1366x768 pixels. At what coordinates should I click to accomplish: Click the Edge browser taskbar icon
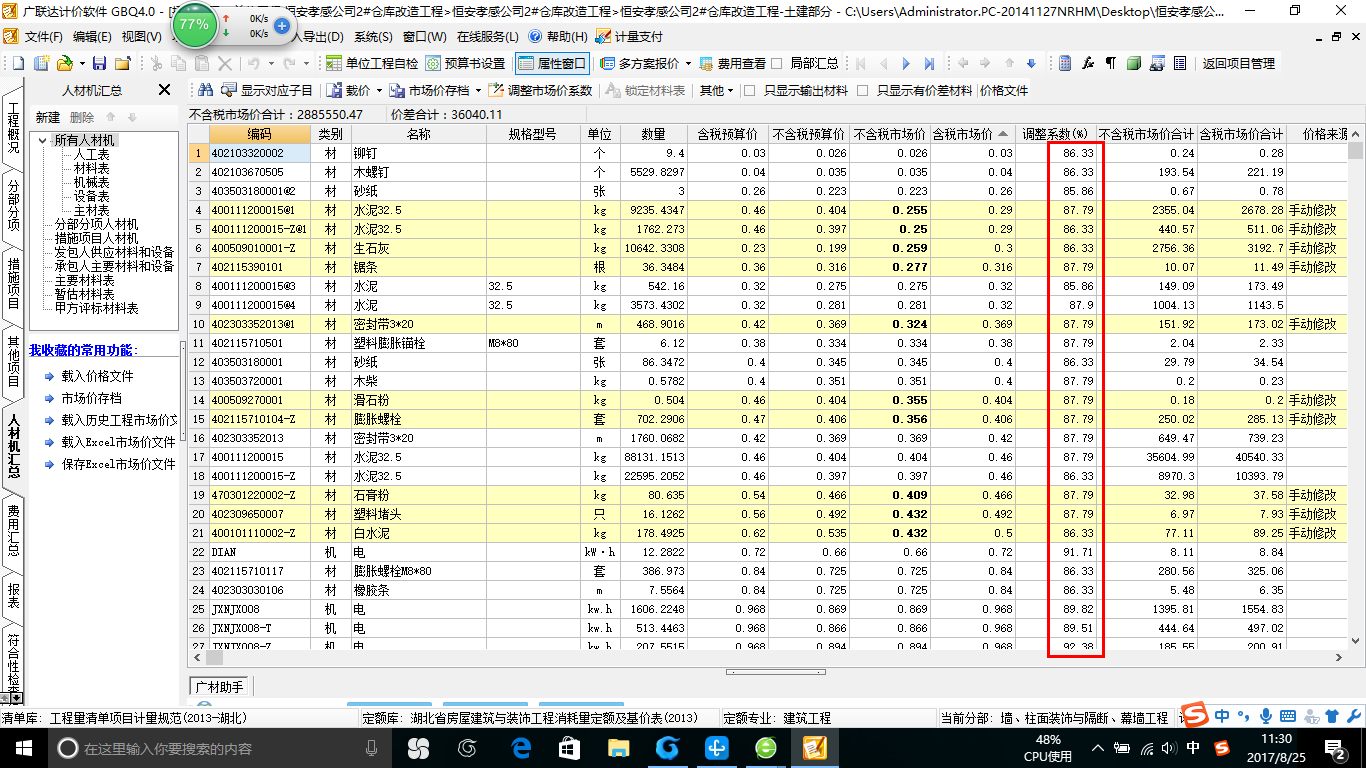pyautogui.click(x=520, y=748)
